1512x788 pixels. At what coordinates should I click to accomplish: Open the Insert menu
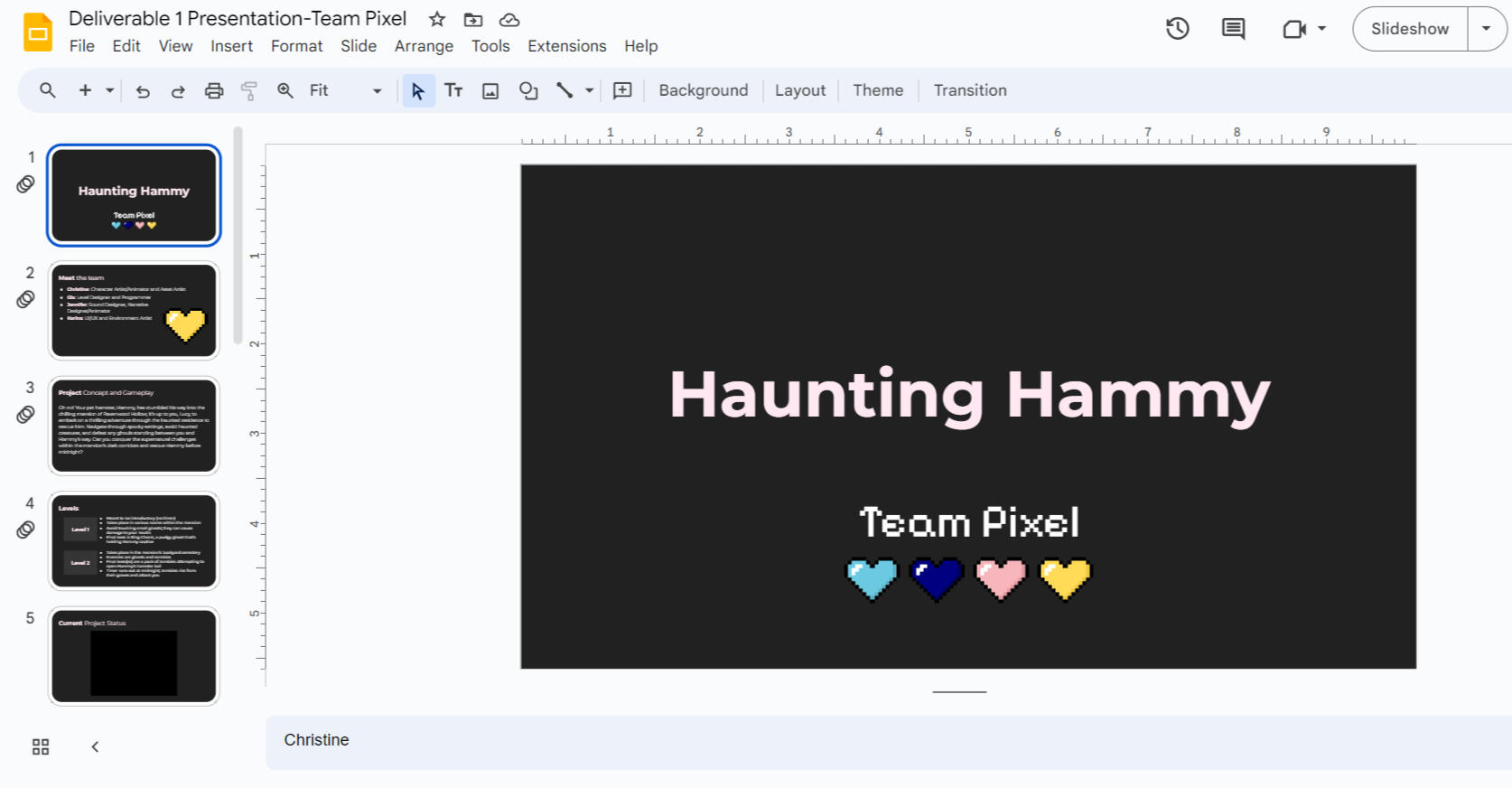coord(231,46)
